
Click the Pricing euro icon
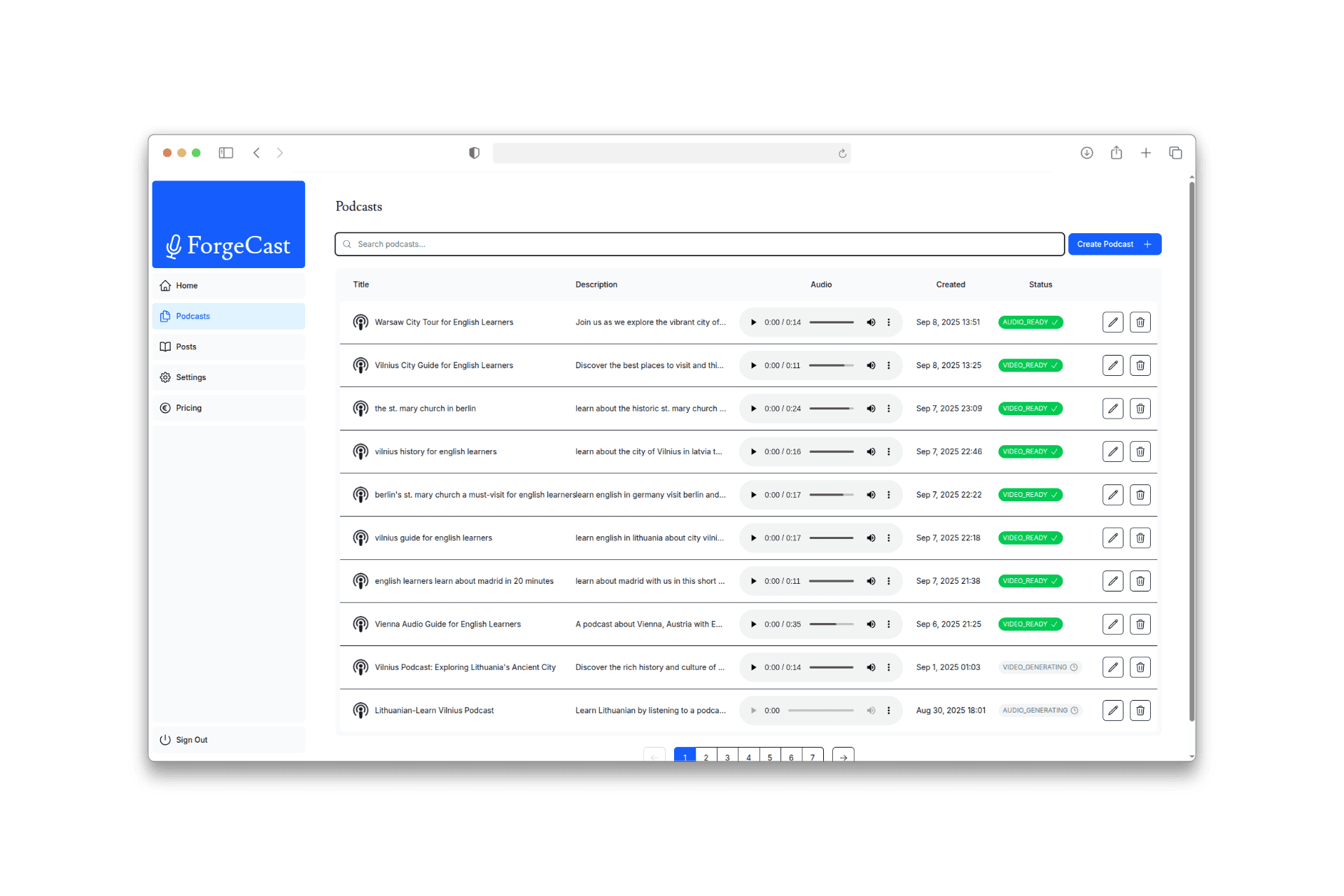pyautogui.click(x=165, y=407)
